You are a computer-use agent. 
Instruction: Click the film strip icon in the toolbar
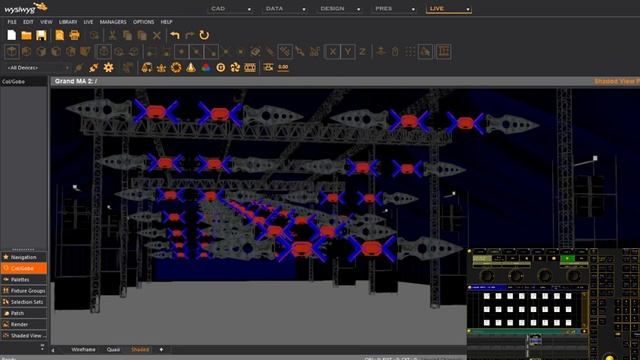pos(250,68)
